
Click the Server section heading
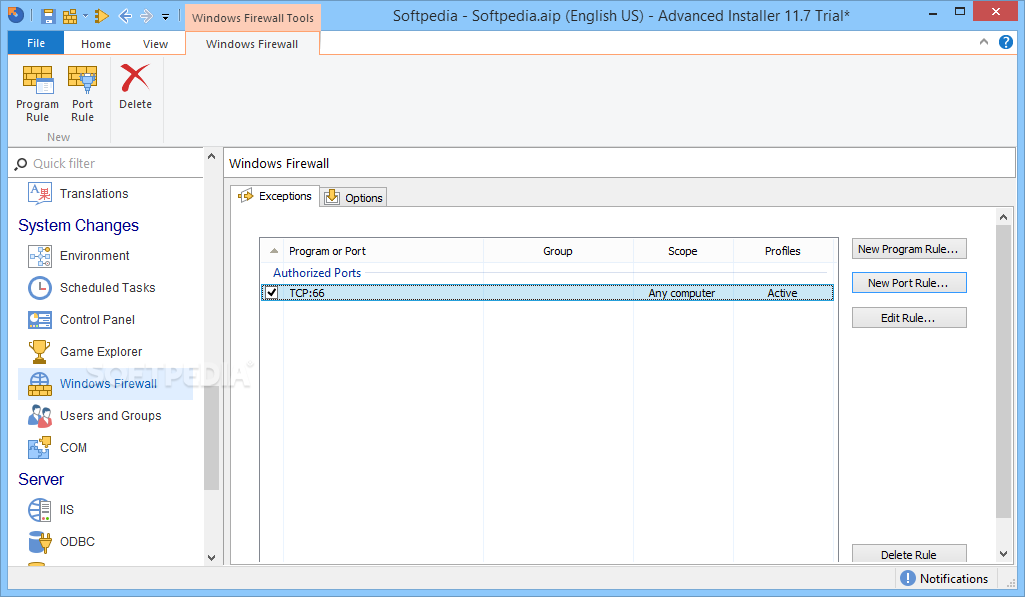[x=41, y=479]
